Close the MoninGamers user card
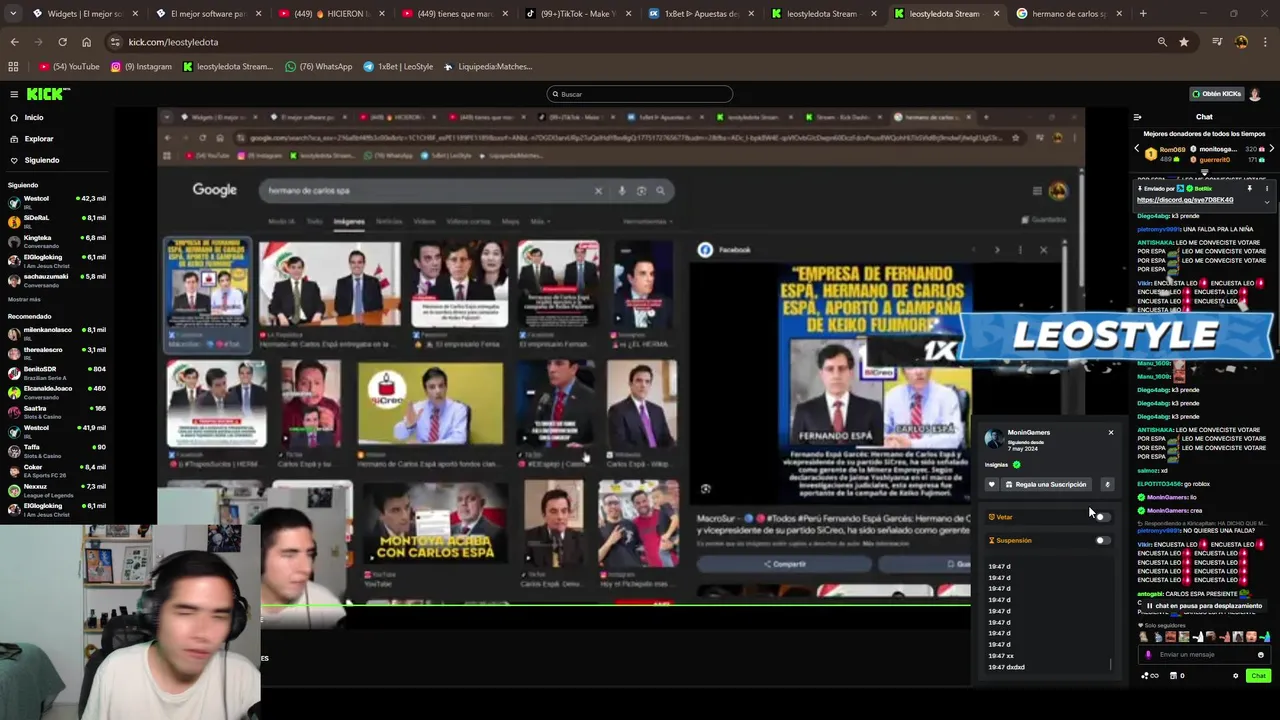 click(x=1110, y=432)
